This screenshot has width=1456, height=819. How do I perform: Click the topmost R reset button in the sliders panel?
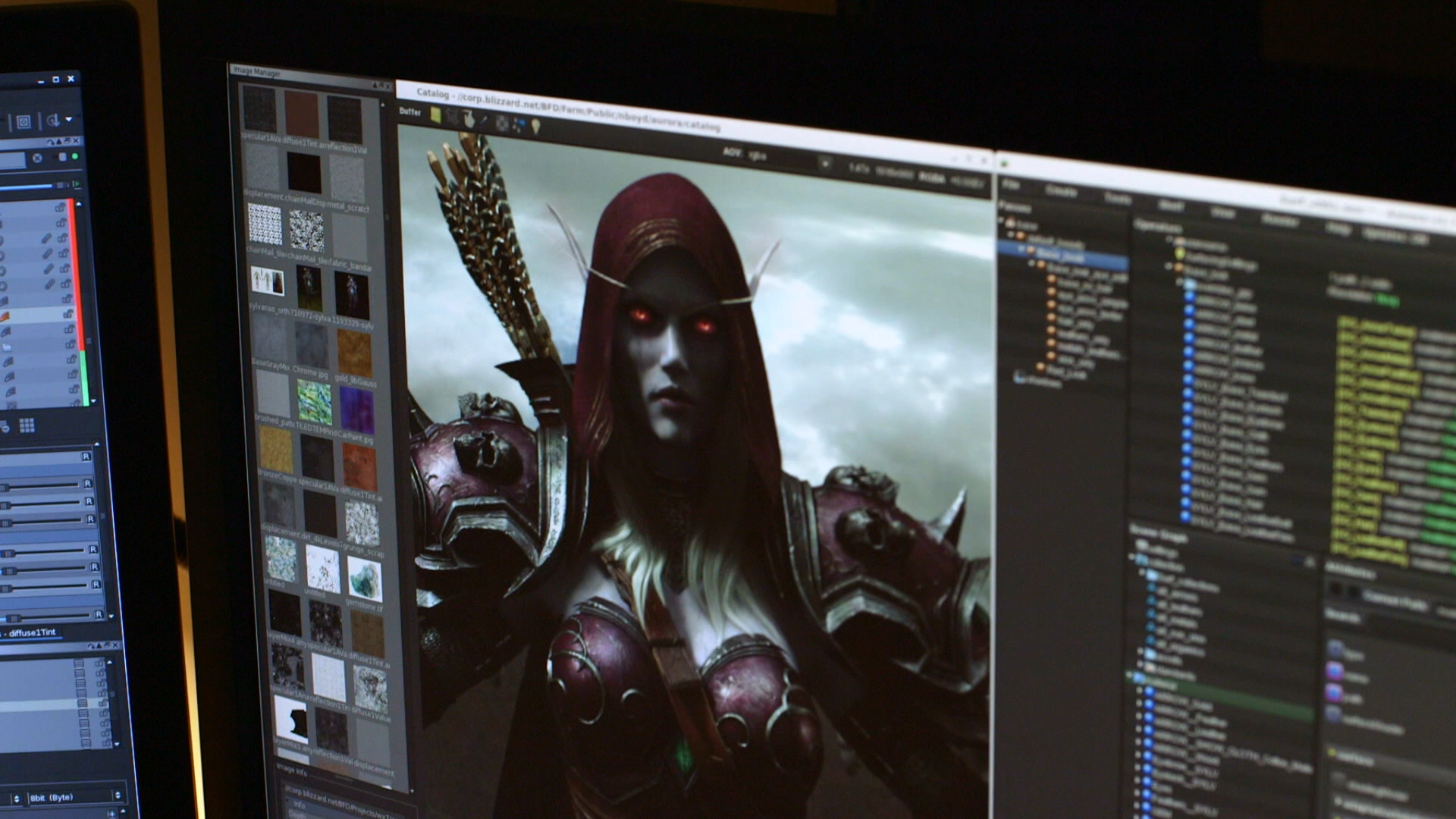click(86, 457)
